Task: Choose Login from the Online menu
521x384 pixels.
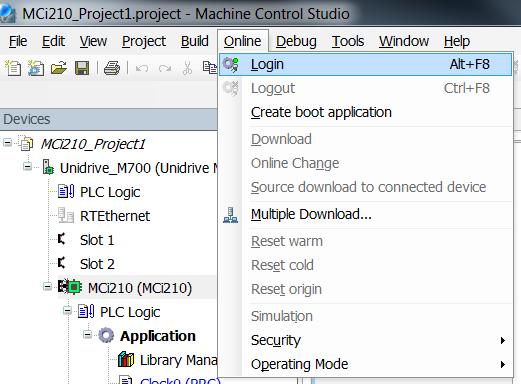Action: point(365,64)
